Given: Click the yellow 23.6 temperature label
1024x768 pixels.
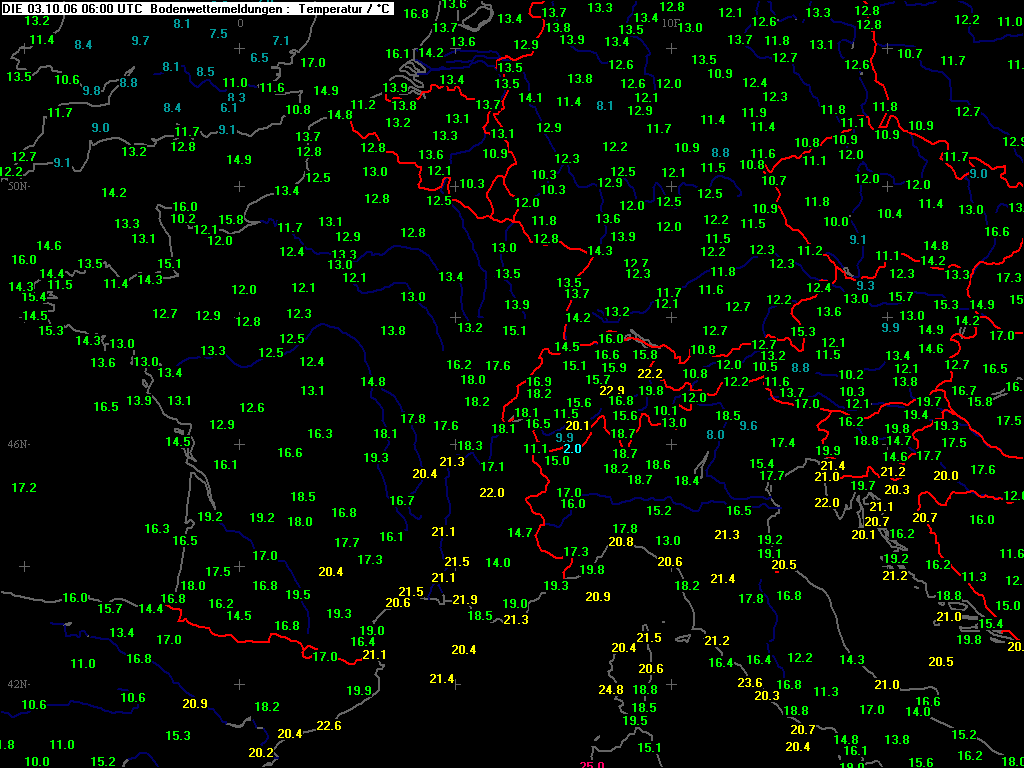Looking at the screenshot, I should pyautogui.click(x=750, y=682).
